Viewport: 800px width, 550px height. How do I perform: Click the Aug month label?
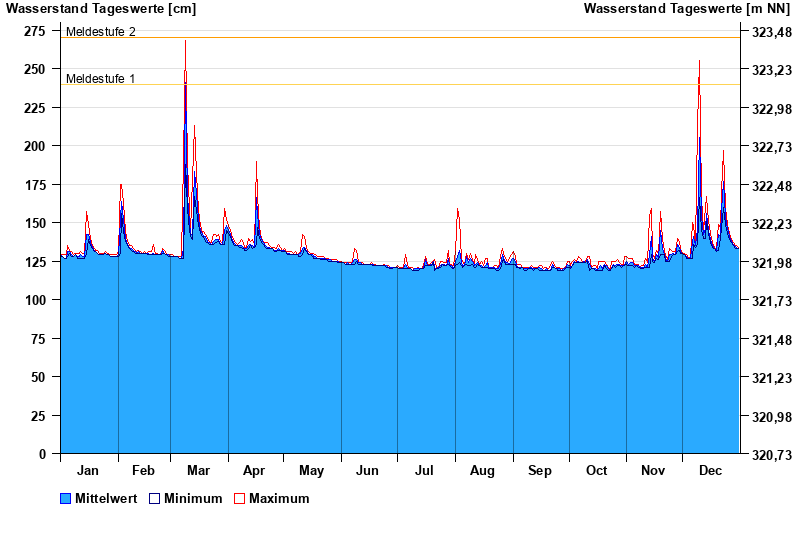point(482,471)
